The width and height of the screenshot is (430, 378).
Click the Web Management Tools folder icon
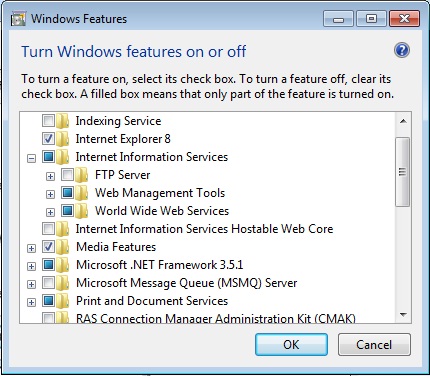pos(82,193)
